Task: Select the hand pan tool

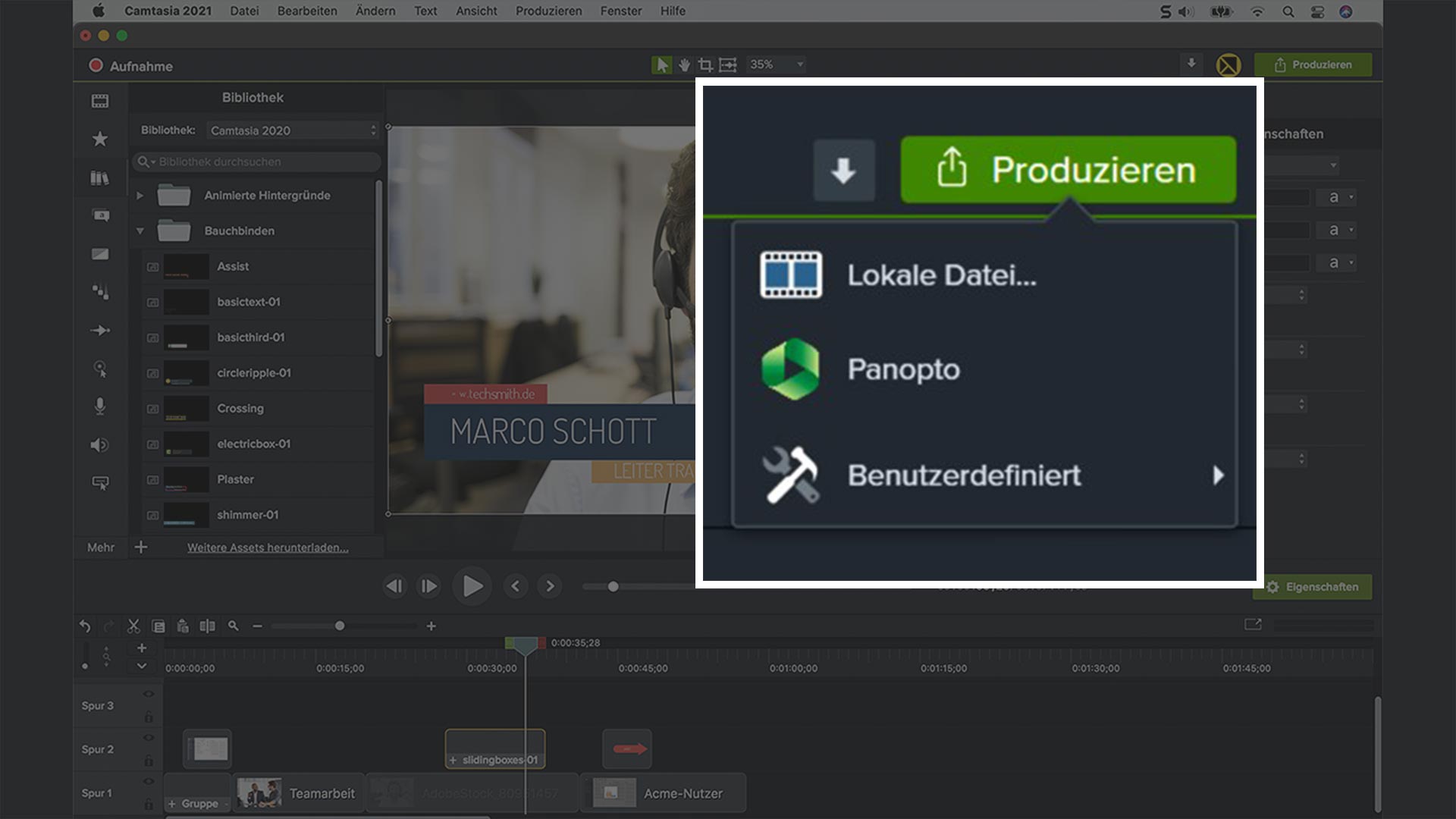Action: coord(683,65)
